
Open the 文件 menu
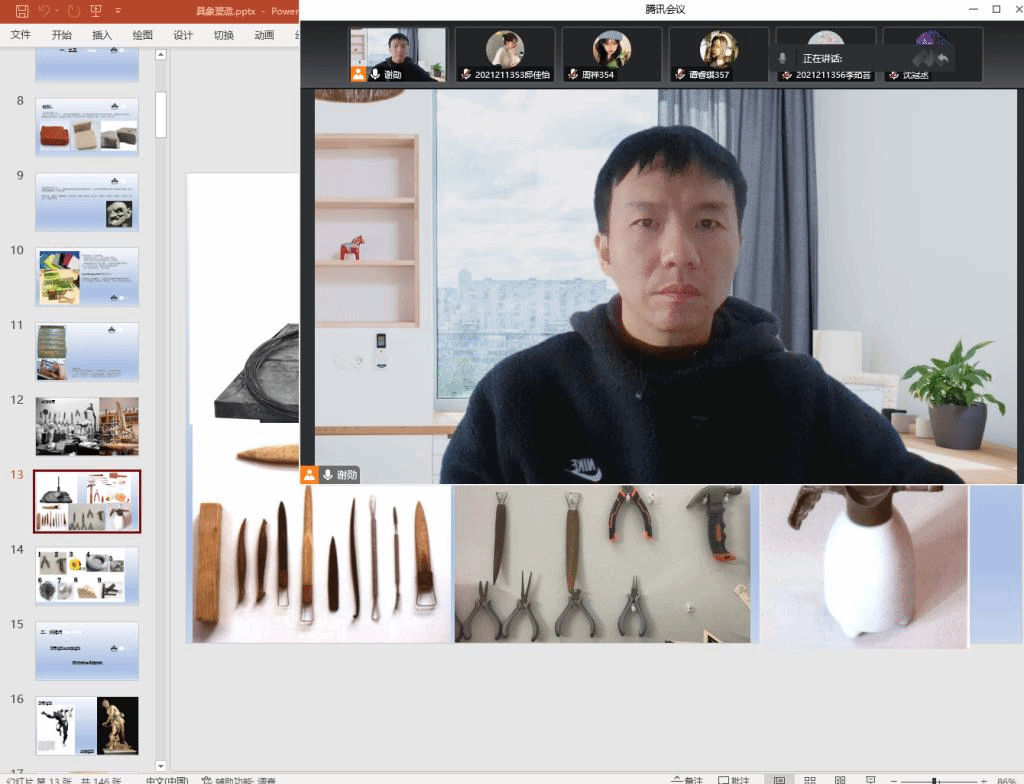click(21, 35)
